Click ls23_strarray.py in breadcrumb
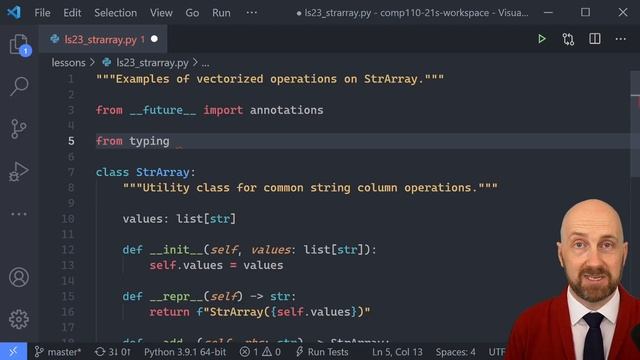Image resolution: width=640 pixels, height=360 pixels. tap(152, 63)
